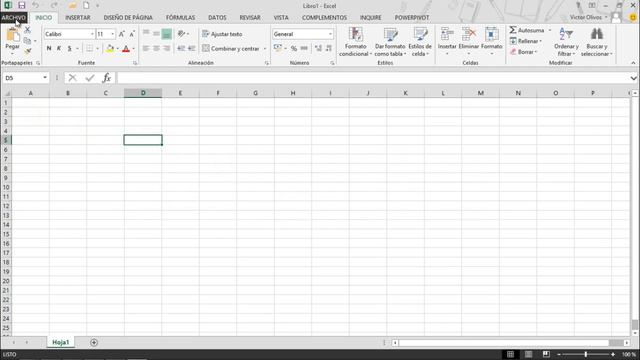The height and width of the screenshot is (360, 640).
Task: Switch to DISEÑO DE PÁGINA tab
Action: click(128, 18)
